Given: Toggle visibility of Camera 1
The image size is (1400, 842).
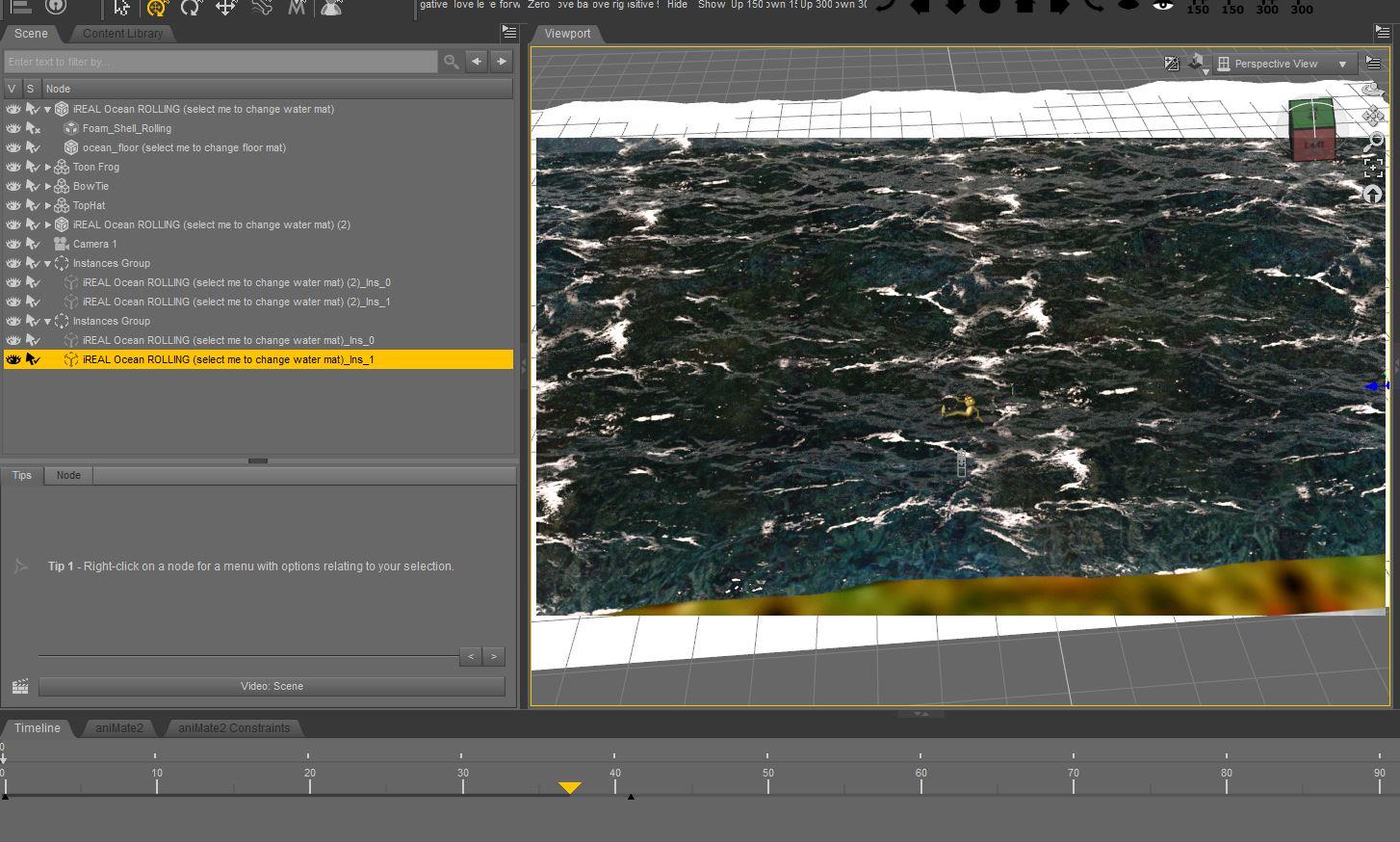Looking at the screenshot, I should pyautogui.click(x=13, y=244).
